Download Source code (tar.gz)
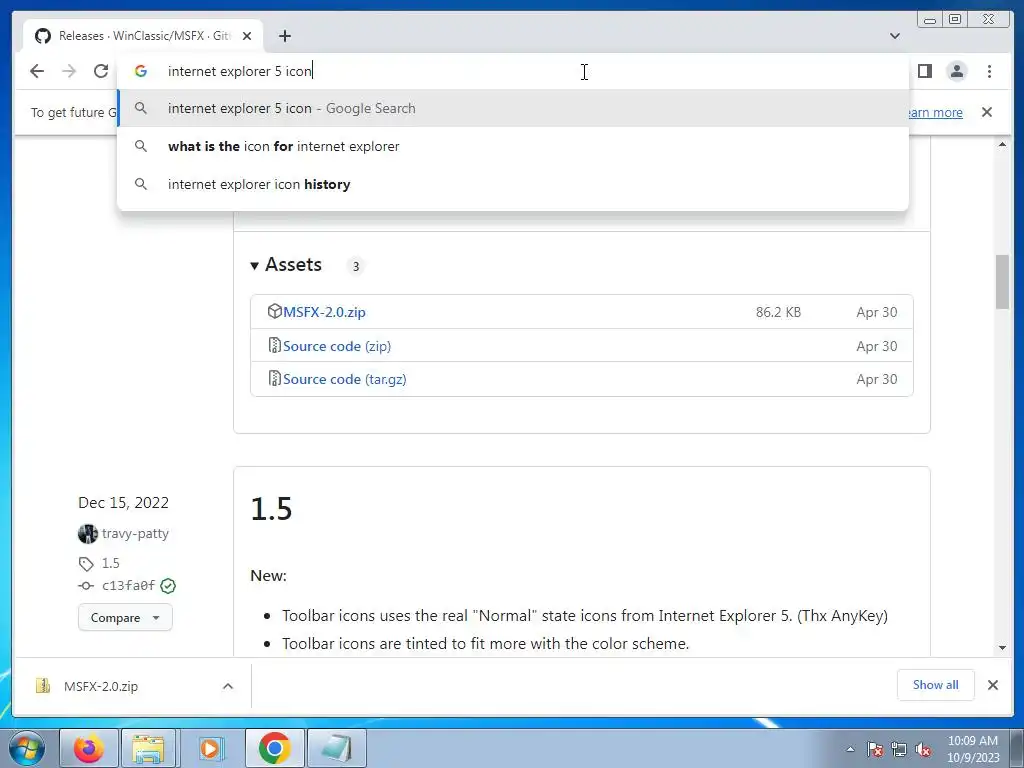 (x=344, y=379)
